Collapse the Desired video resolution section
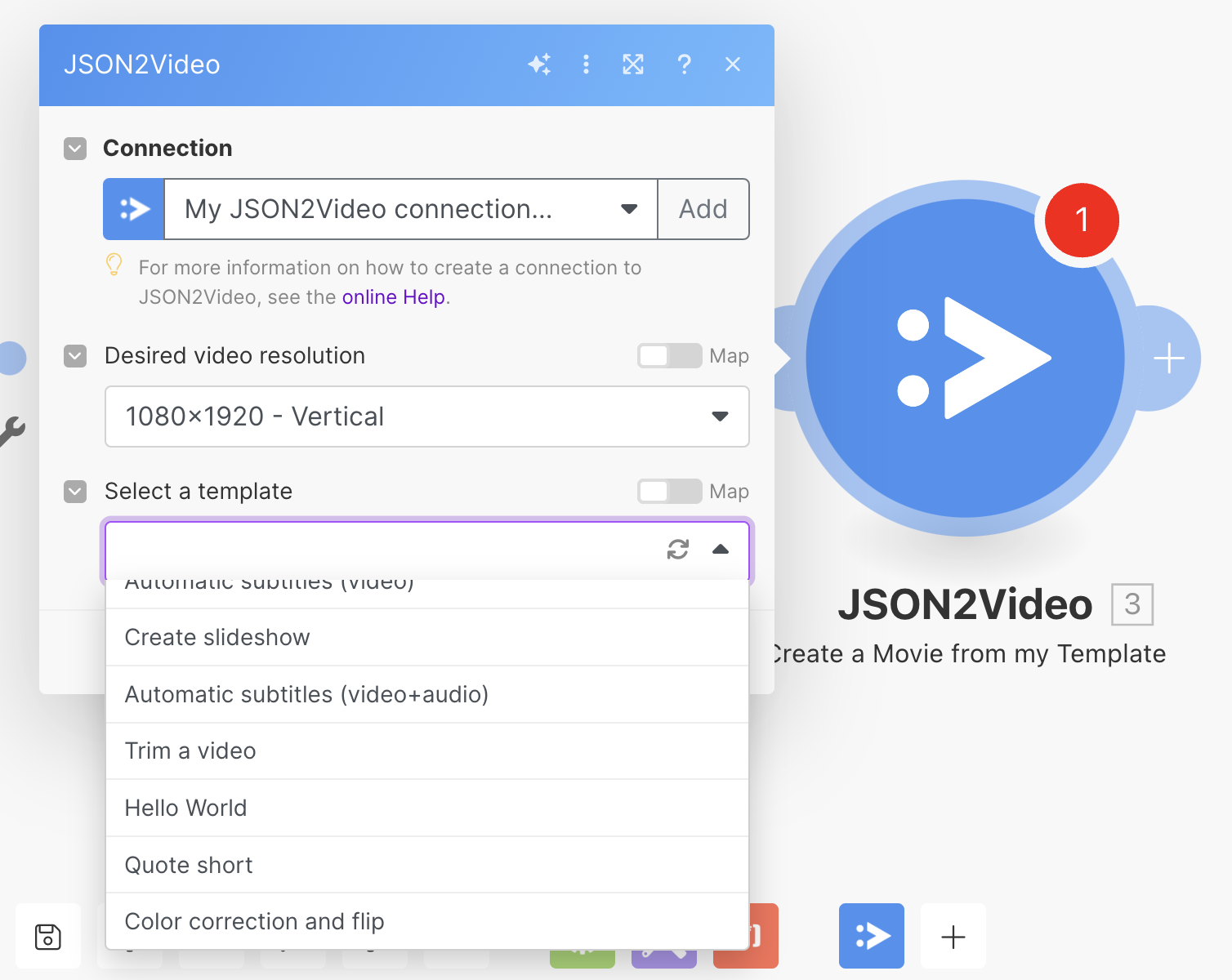The width and height of the screenshot is (1232, 980). pos(75,356)
